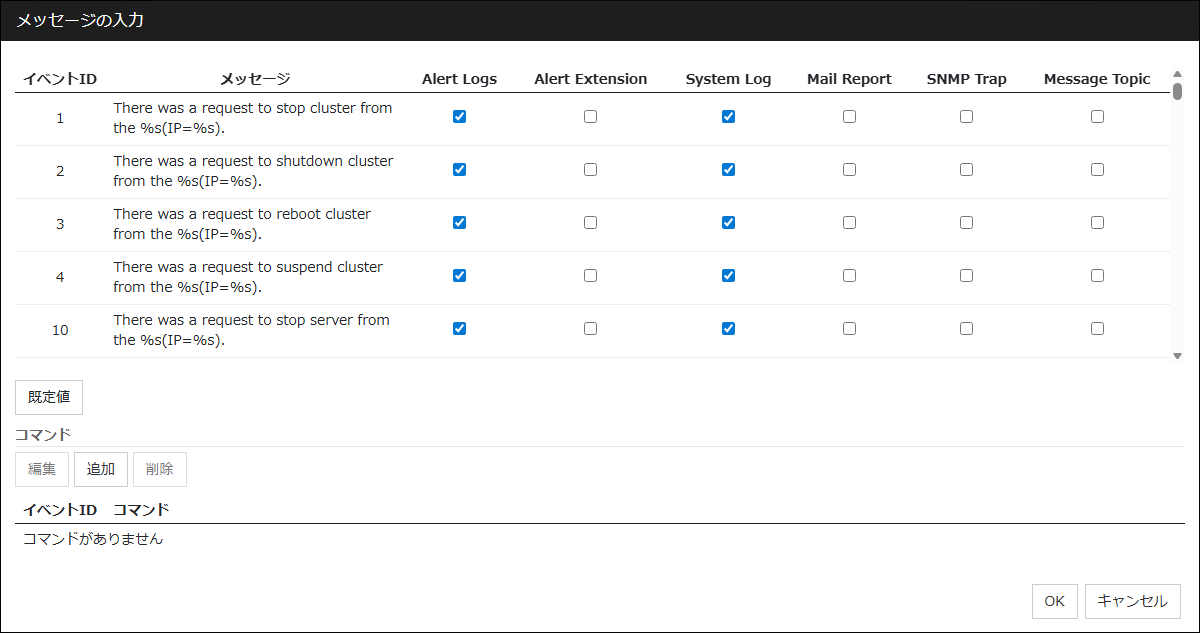The height and width of the screenshot is (633, 1200).
Task: Check Message Topic for event ID 10
Action: tap(1097, 328)
